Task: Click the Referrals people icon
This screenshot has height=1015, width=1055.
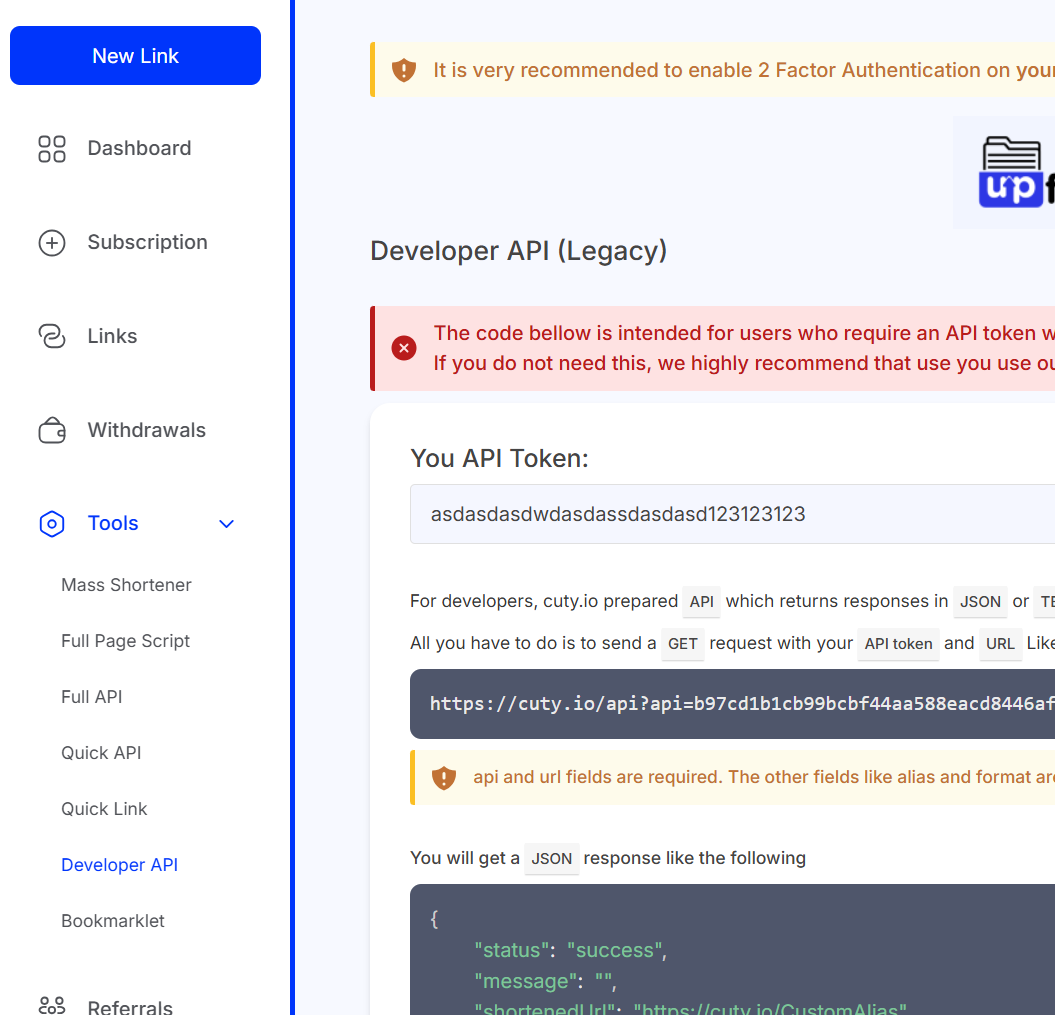Action: pos(52,1006)
